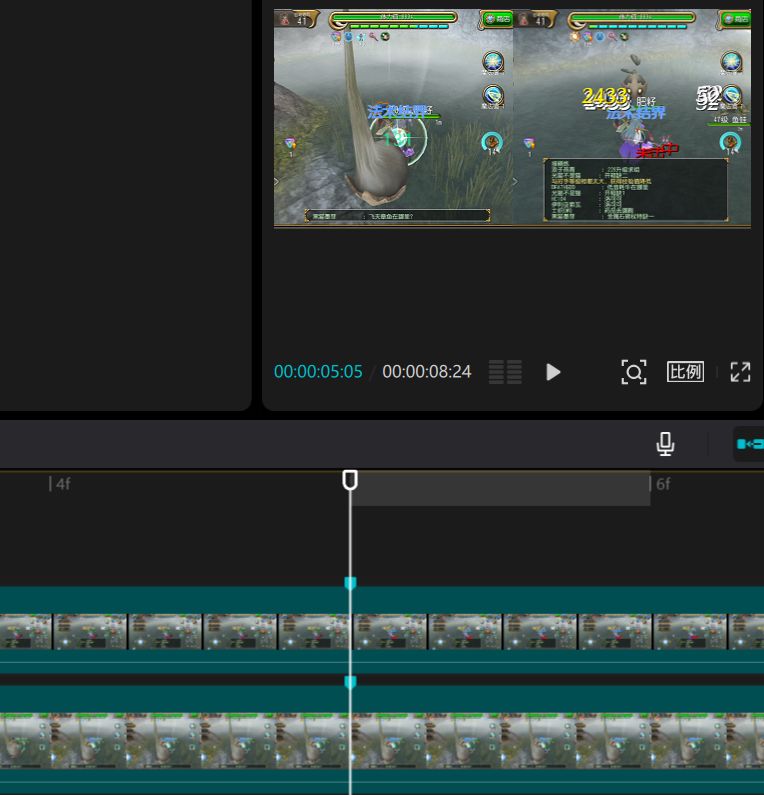Open the 比例 aspect ratio button
This screenshot has width=764, height=795.
click(685, 372)
